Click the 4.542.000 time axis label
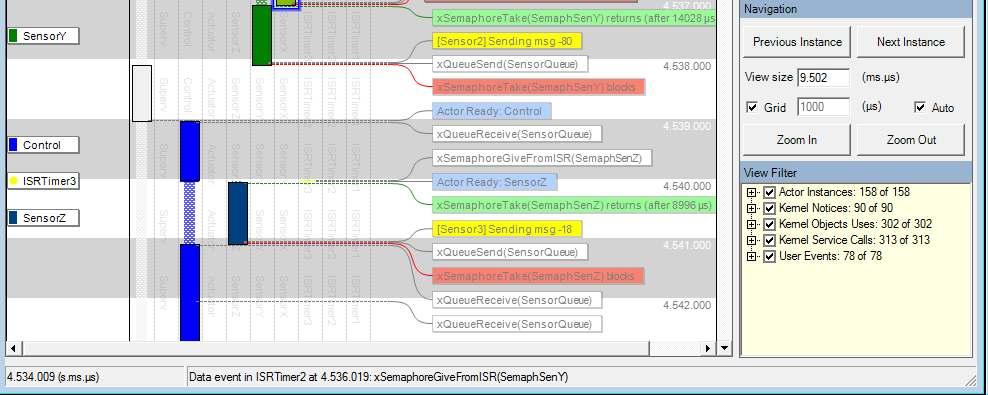This screenshot has height=395, width=988. 687,306
